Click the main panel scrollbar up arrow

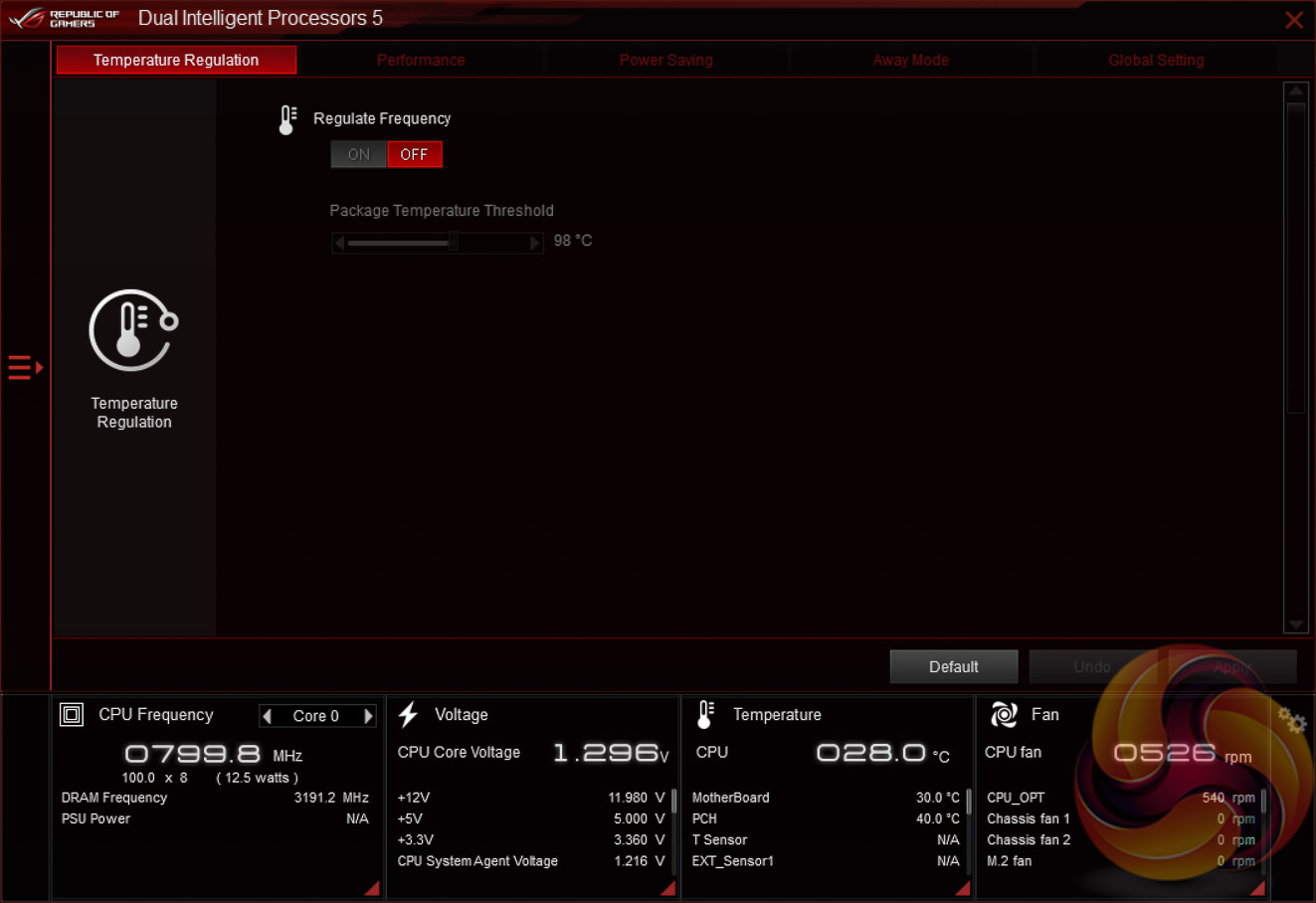pyautogui.click(x=1296, y=91)
